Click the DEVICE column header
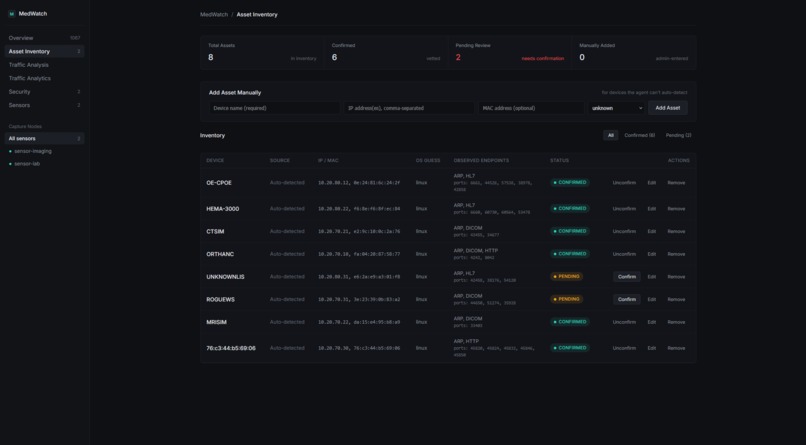Viewport: 806px width, 445px height. tap(215, 160)
